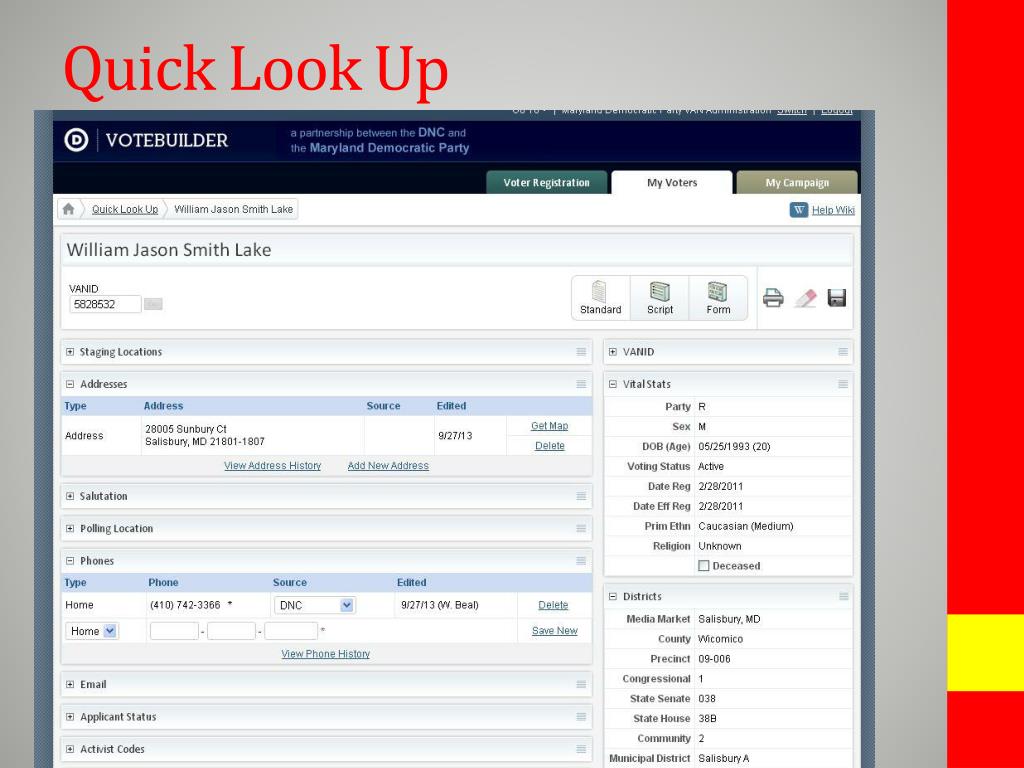The width and height of the screenshot is (1024, 768).
Task: Open Polling Location panel menu handle
Action: tap(581, 528)
